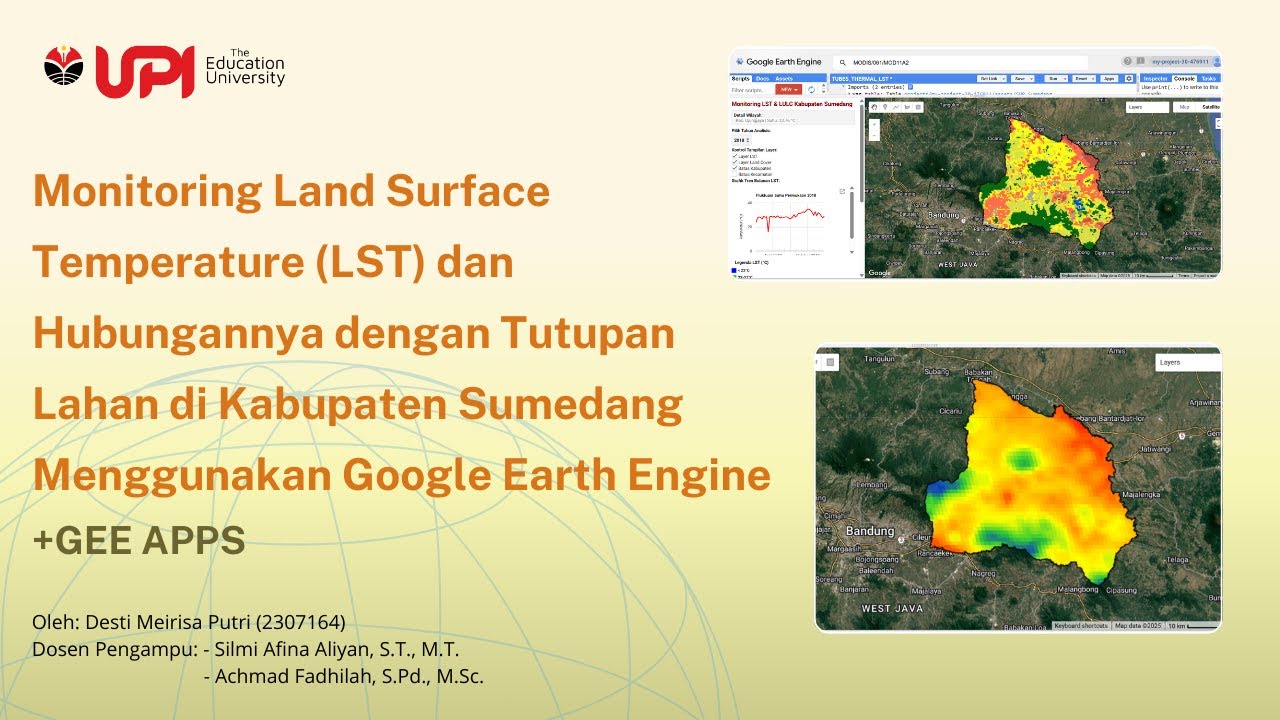This screenshot has height=720, width=1280.
Task: Zoom out with the map minus button
Action: [x=874, y=135]
